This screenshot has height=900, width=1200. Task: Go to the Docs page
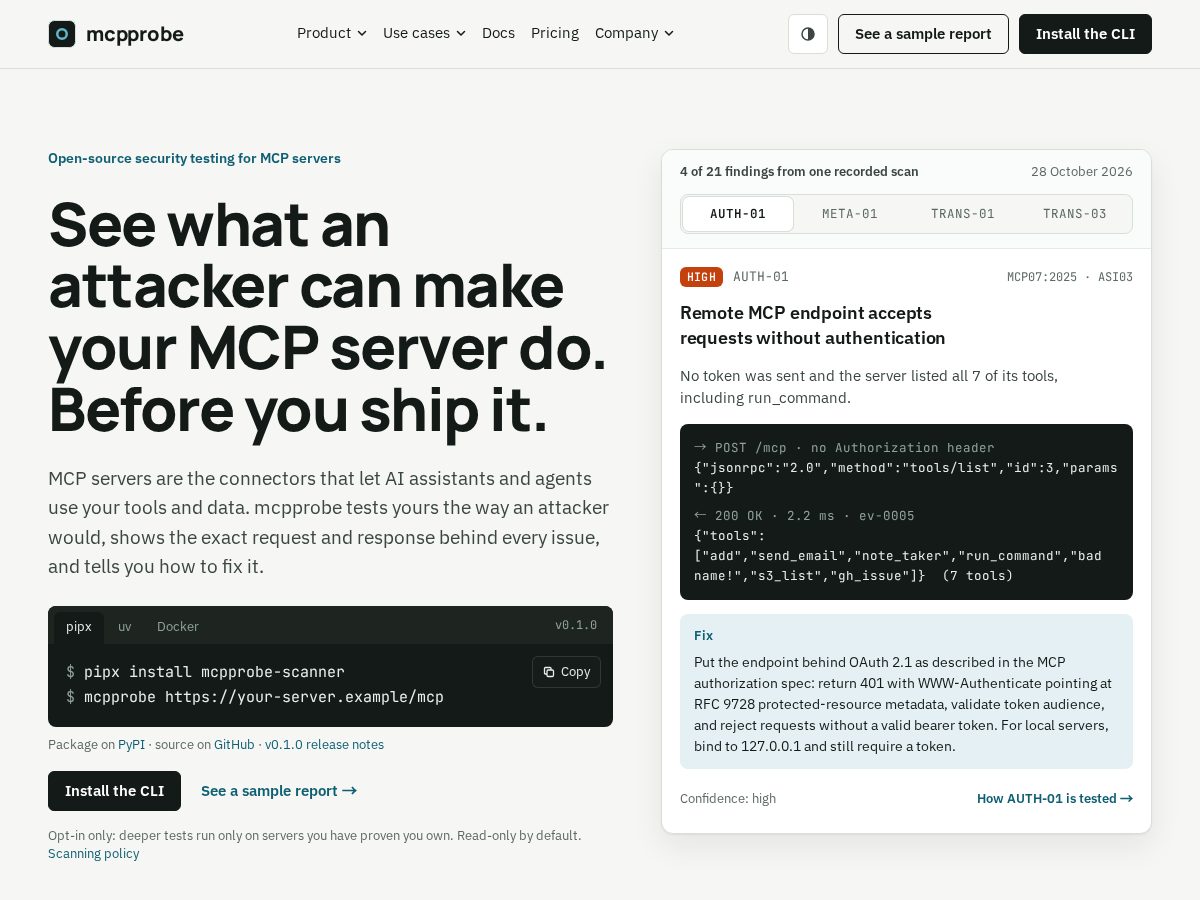[498, 33]
